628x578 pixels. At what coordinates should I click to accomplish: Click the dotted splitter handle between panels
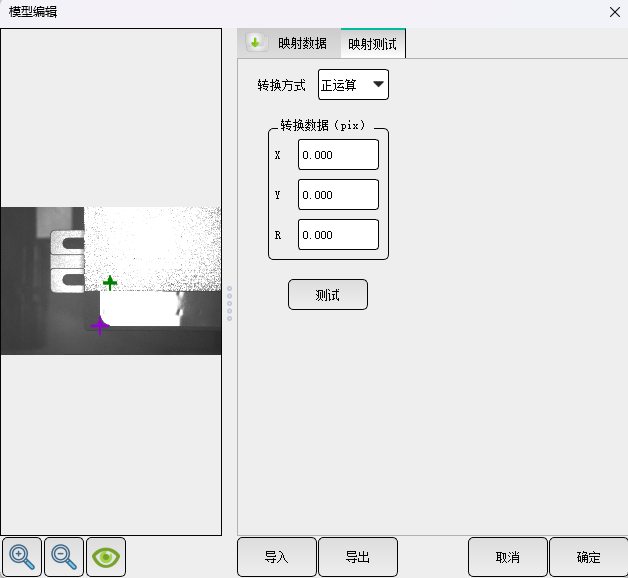[229, 304]
